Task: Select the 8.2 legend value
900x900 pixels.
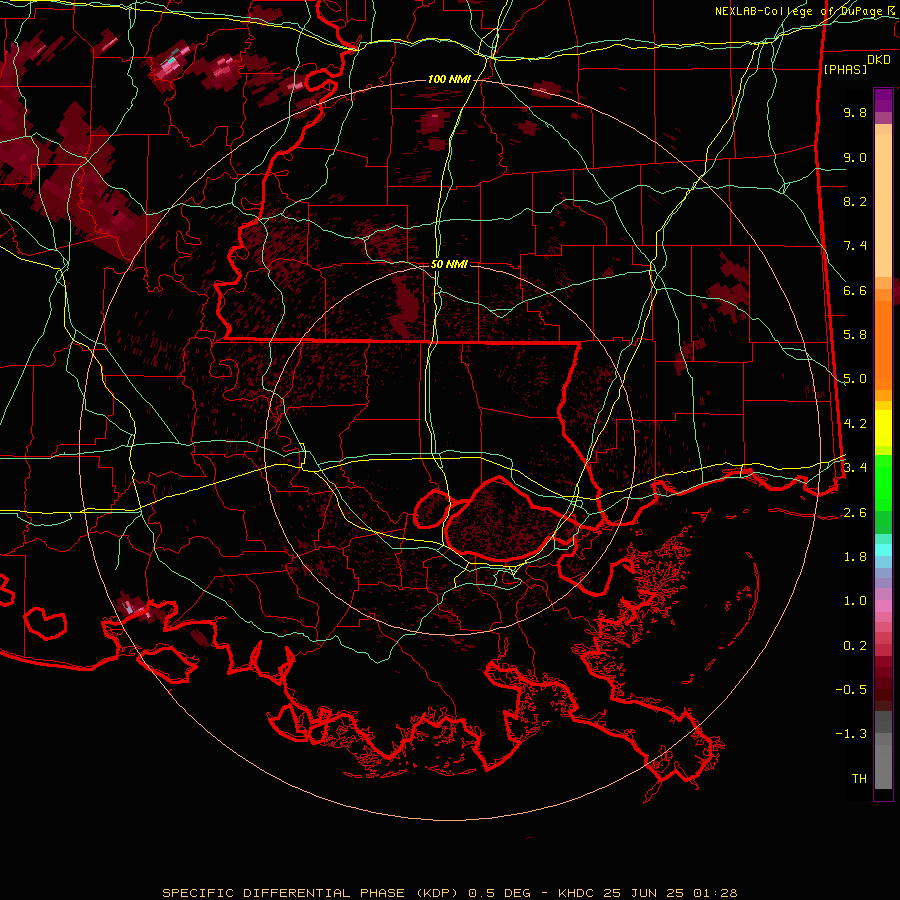Action: (x=855, y=201)
